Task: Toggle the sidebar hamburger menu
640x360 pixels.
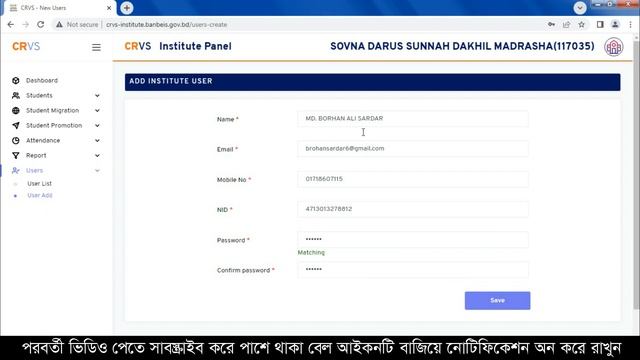Action: [x=96, y=47]
